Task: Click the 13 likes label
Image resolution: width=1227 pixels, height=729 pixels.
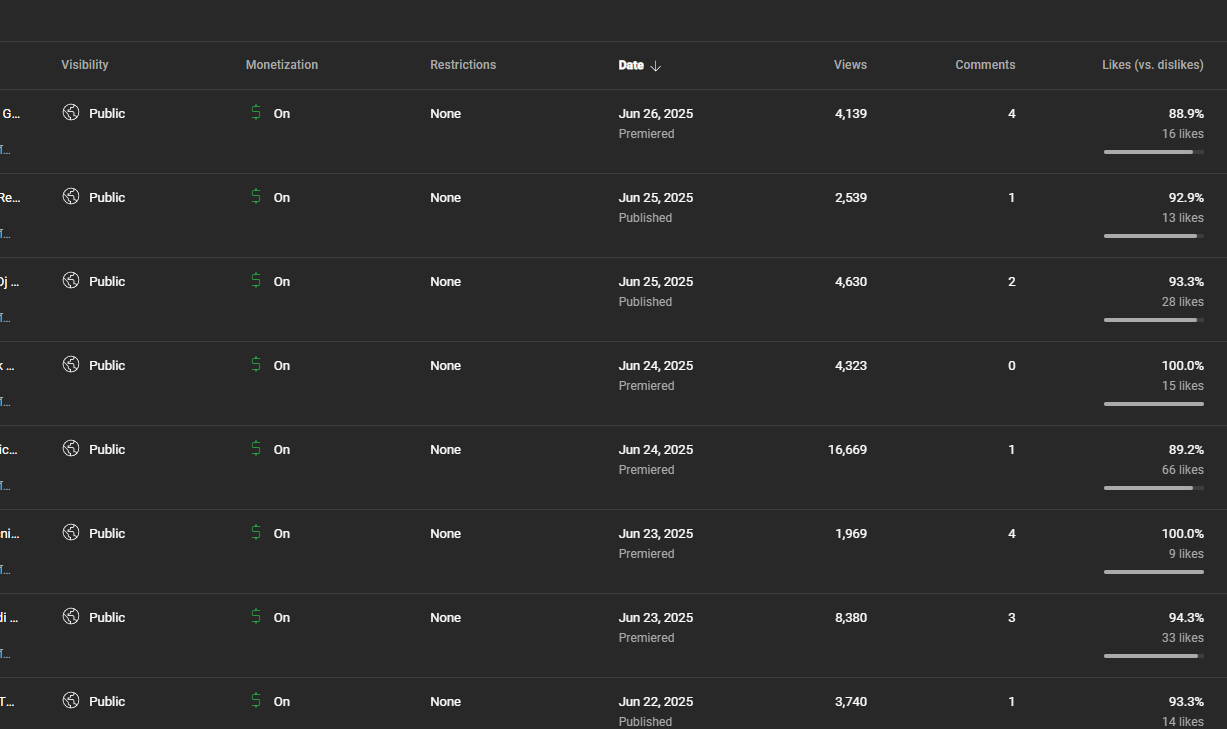Action: (1183, 218)
